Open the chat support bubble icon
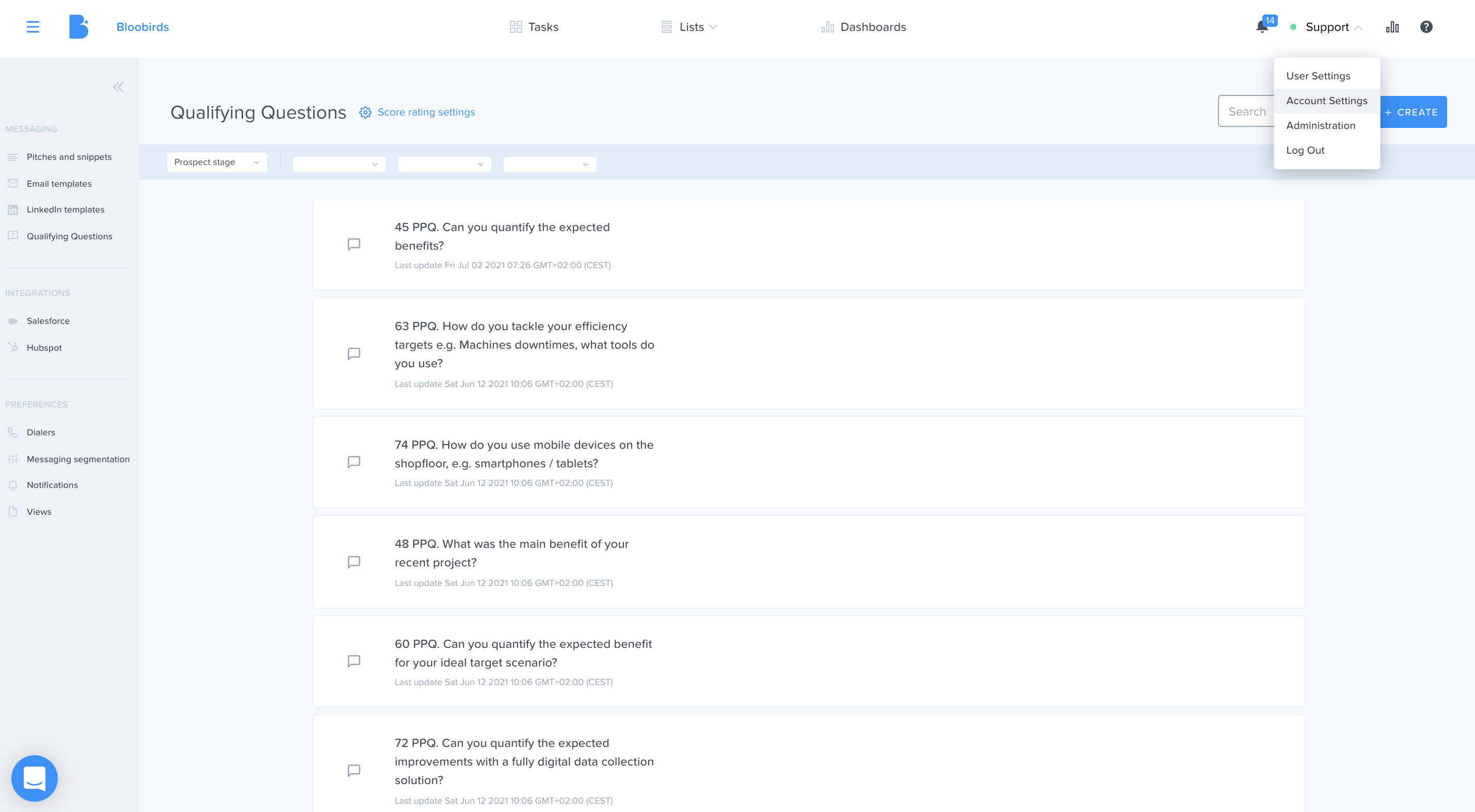Image resolution: width=1475 pixels, height=812 pixels. coord(35,778)
